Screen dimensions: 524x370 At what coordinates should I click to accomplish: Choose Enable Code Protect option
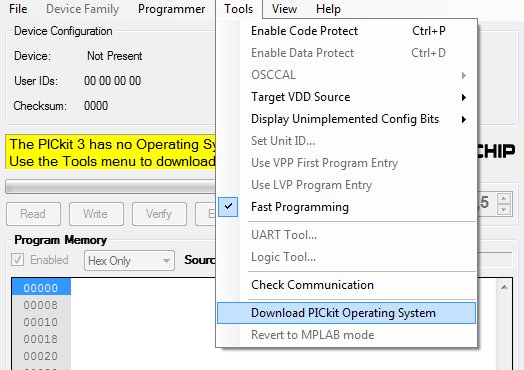tap(346, 31)
